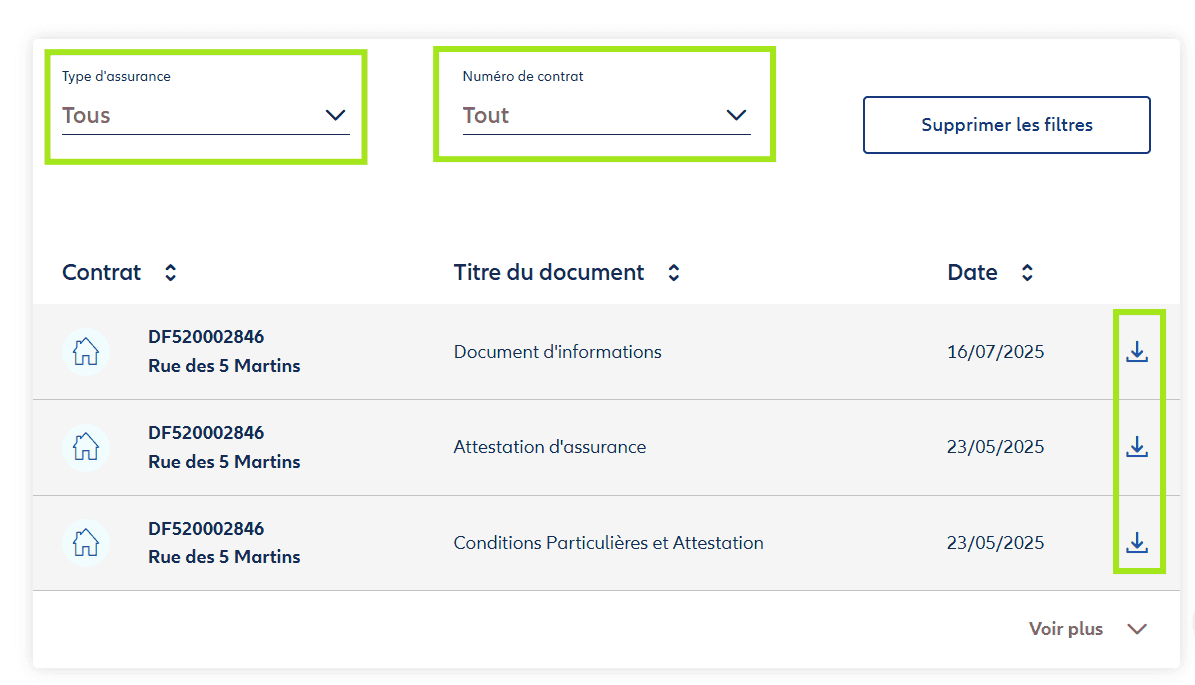Viewport: 1195px width, 685px height.
Task: Click the Conditions Particulières et Attestation title
Action: pos(608,543)
